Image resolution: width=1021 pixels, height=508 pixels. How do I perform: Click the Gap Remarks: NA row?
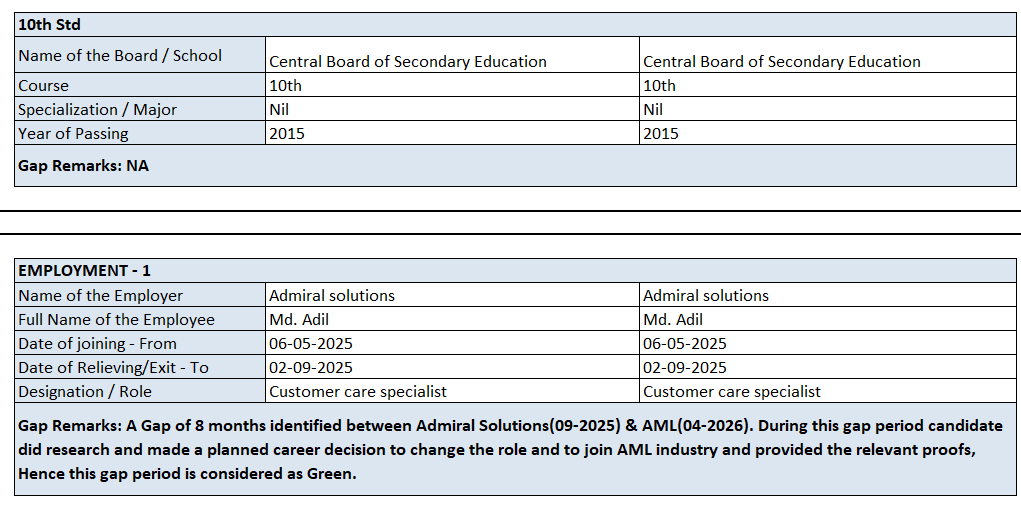coord(515,165)
